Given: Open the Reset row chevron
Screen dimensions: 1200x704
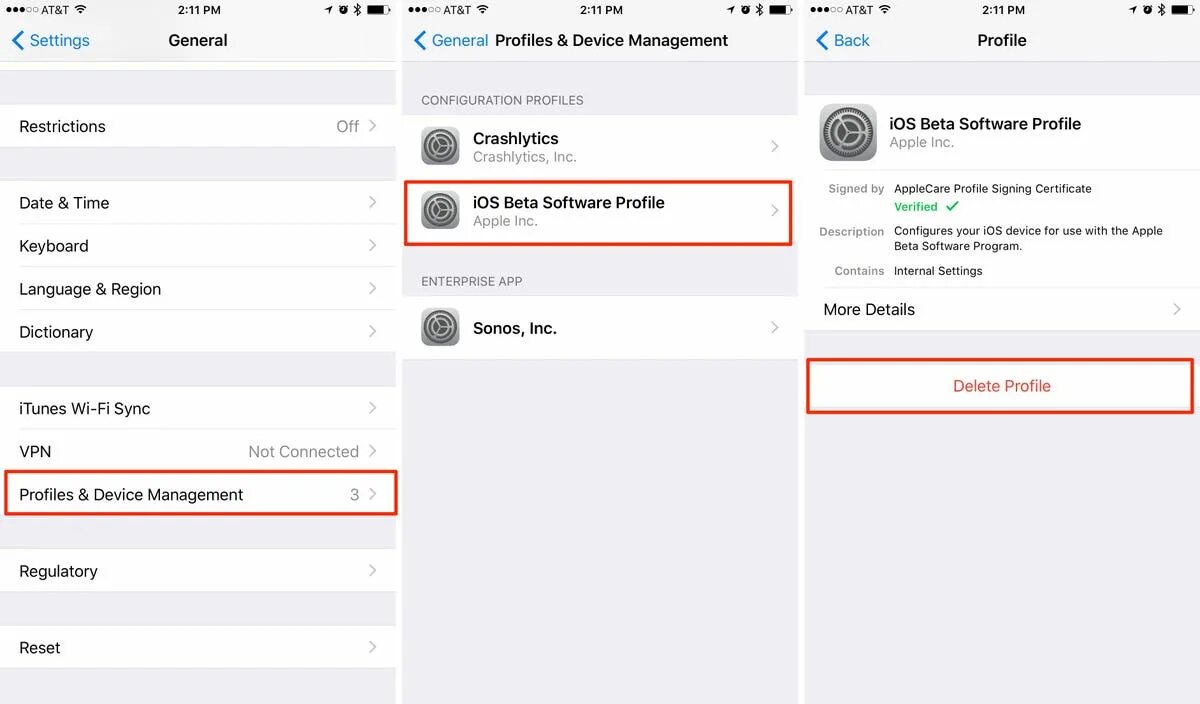Looking at the screenshot, I should click(x=373, y=647).
